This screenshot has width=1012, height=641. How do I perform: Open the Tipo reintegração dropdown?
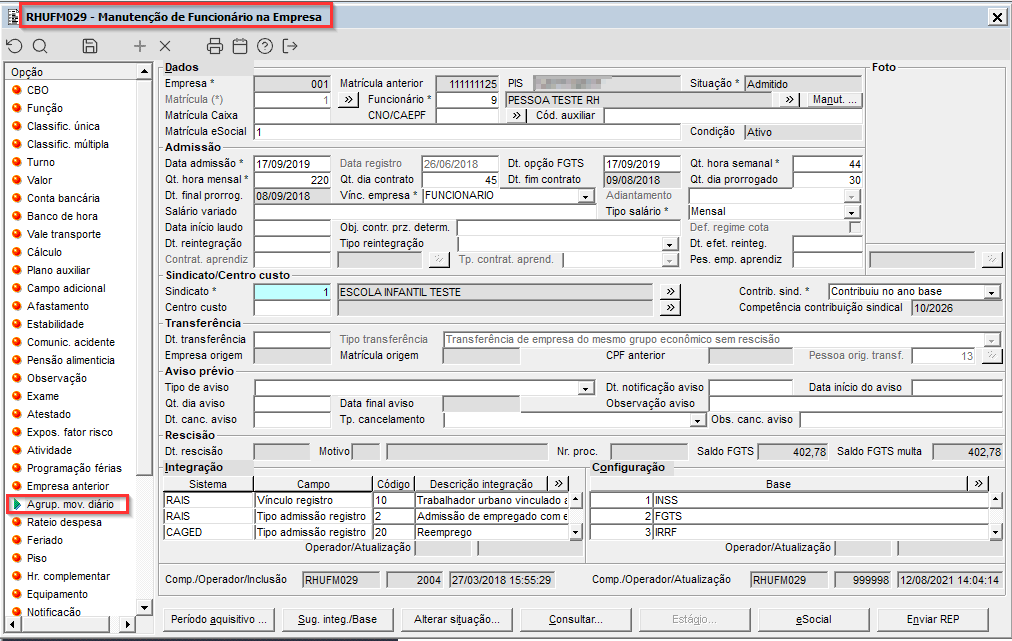[670, 244]
